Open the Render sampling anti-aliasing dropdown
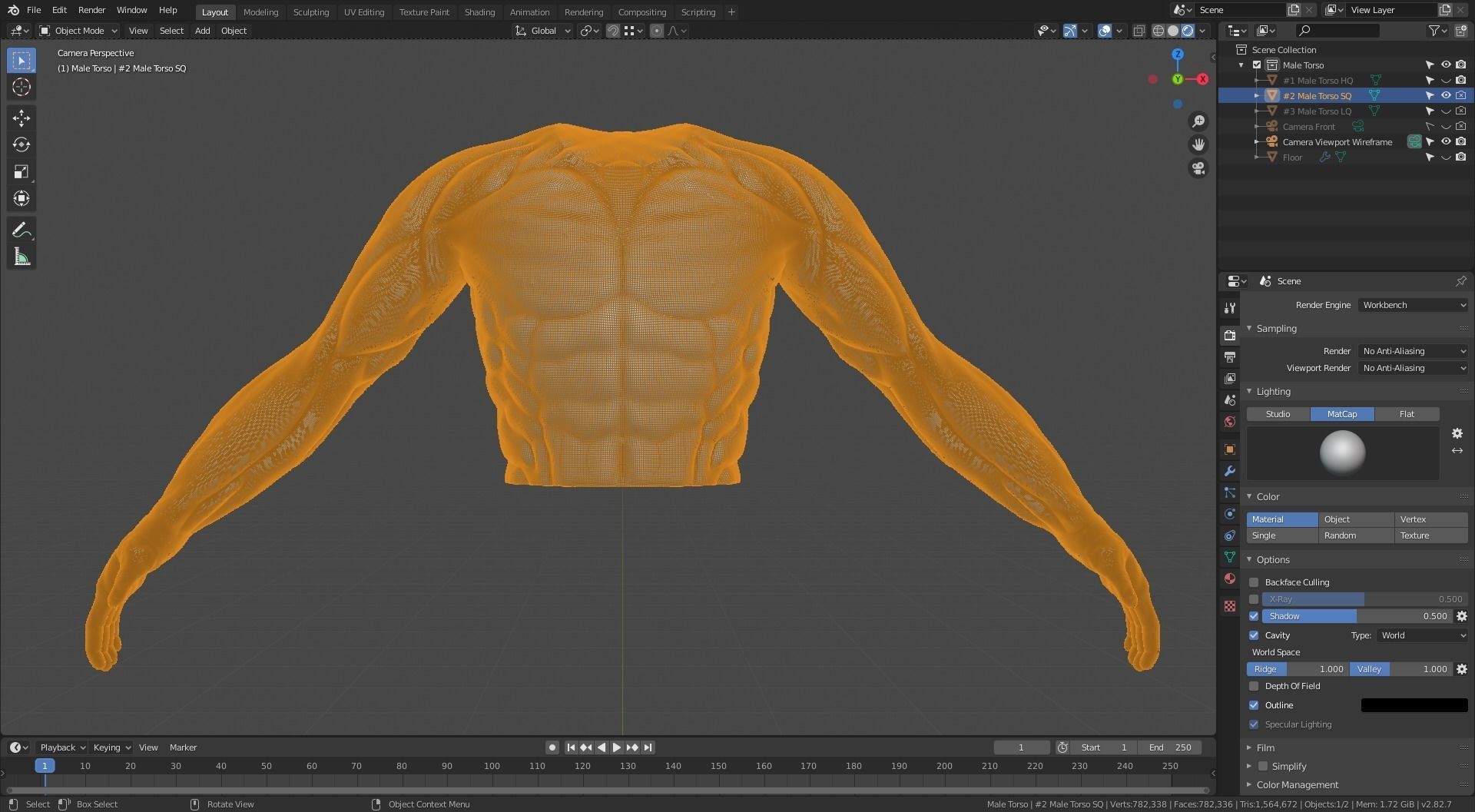Image resolution: width=1475 pixels, height=812 pixels. 1414,351
